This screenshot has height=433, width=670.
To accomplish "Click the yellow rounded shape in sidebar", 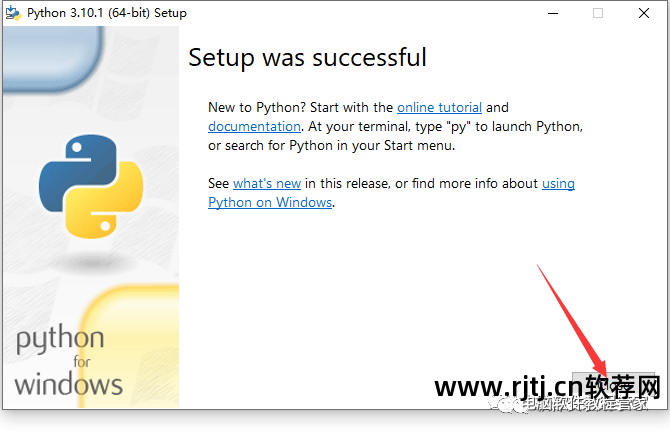I will click(128, 346).
